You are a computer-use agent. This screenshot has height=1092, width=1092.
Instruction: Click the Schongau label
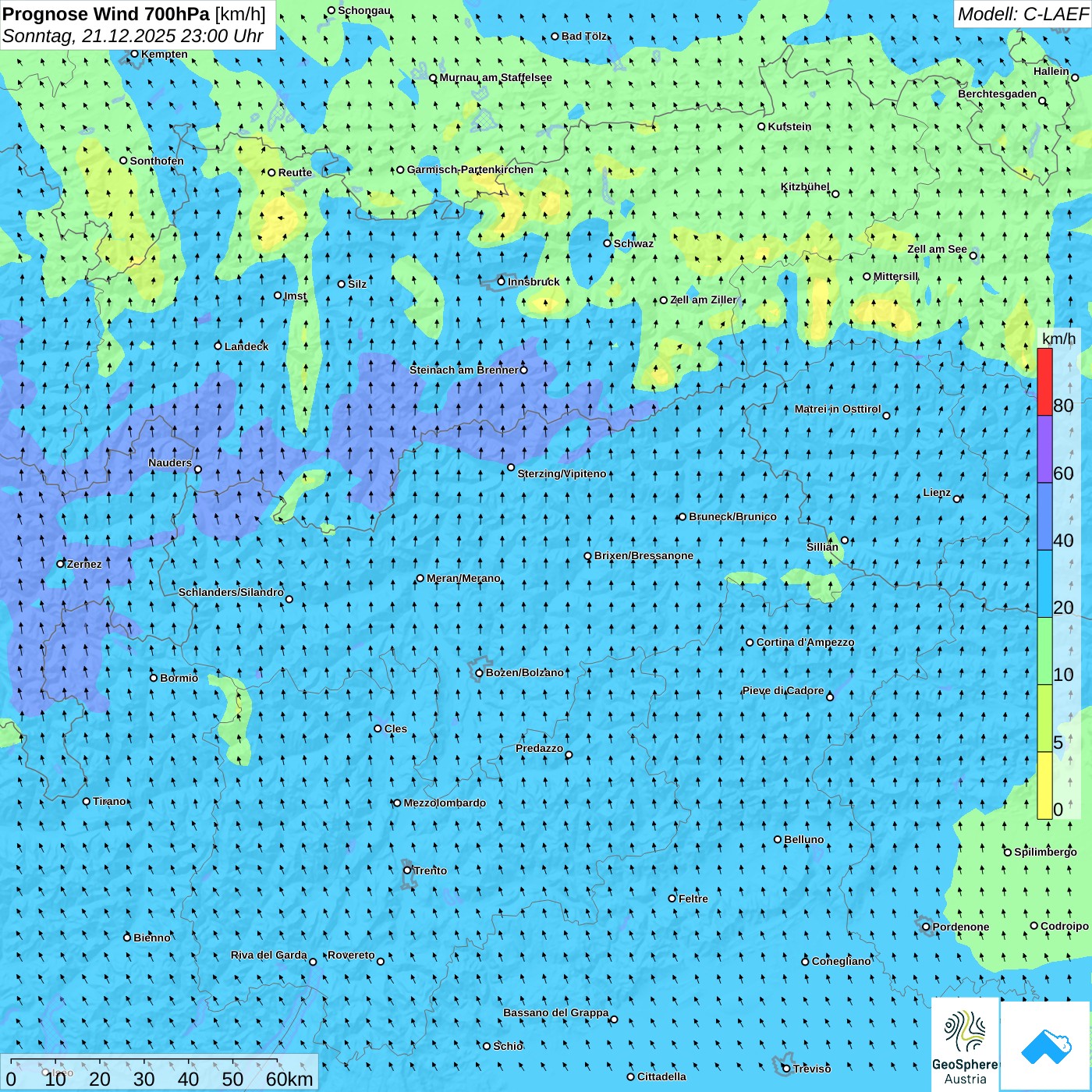364,10
